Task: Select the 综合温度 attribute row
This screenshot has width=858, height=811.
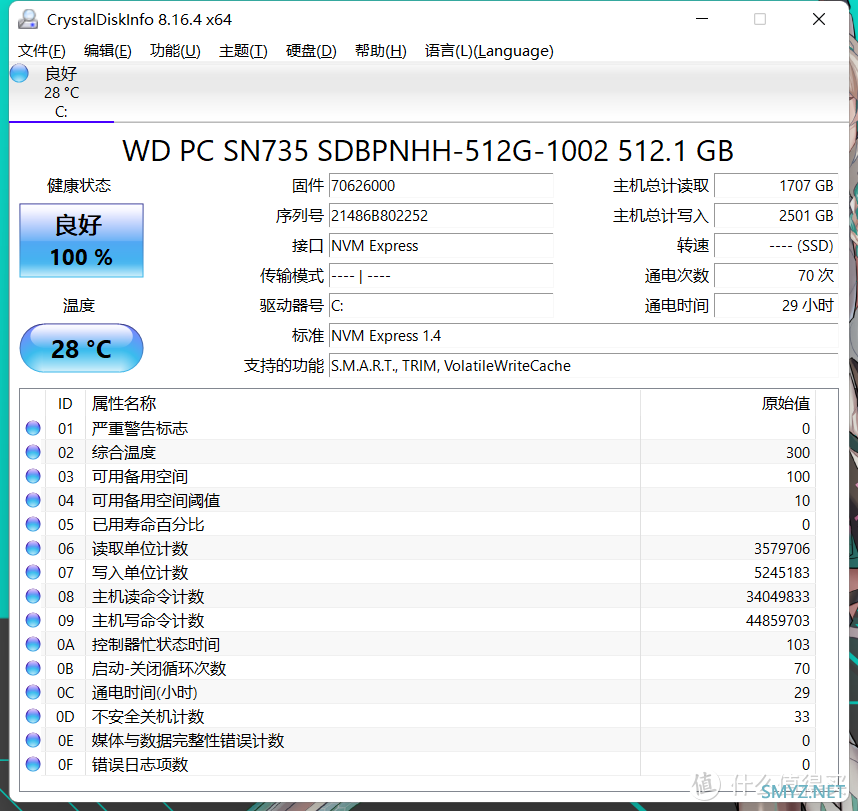Action: [x=418, y=453]
